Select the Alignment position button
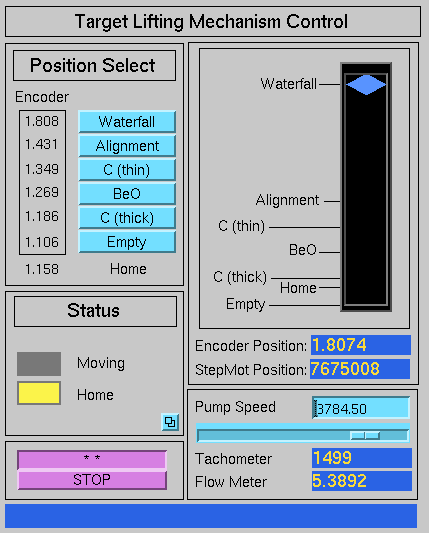429x533 pixels. click(127, 146)
